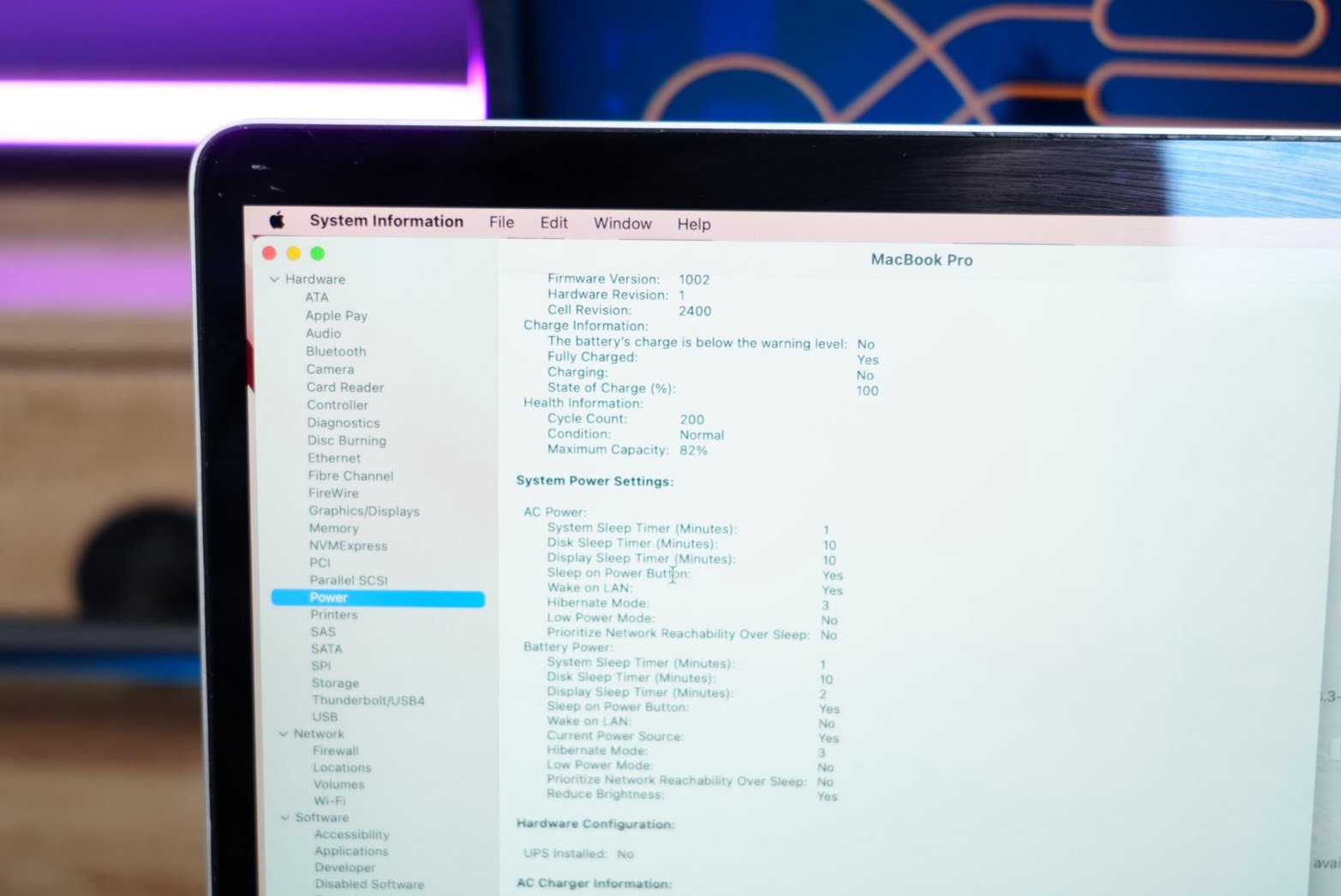Open the Window menu
The width and height of the screenshot is (1341, 896).
click(622, 224)
